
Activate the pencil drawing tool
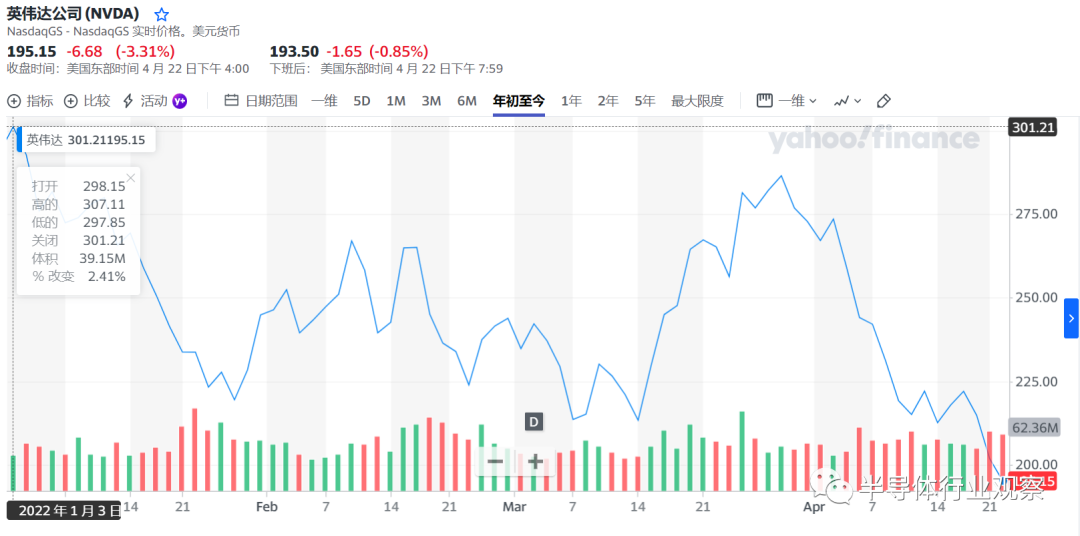tap(884, 101)
